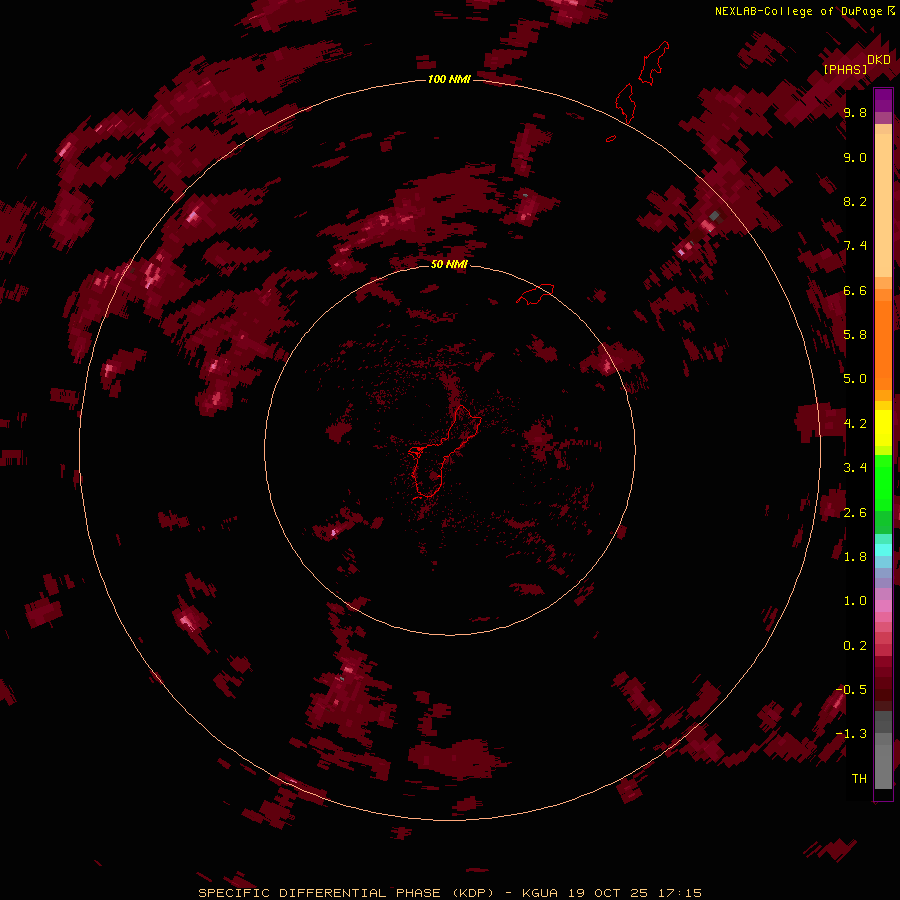Screen dimensions: 900x900
Task: Click the 5.0 scale value
Action: (855, 379)
